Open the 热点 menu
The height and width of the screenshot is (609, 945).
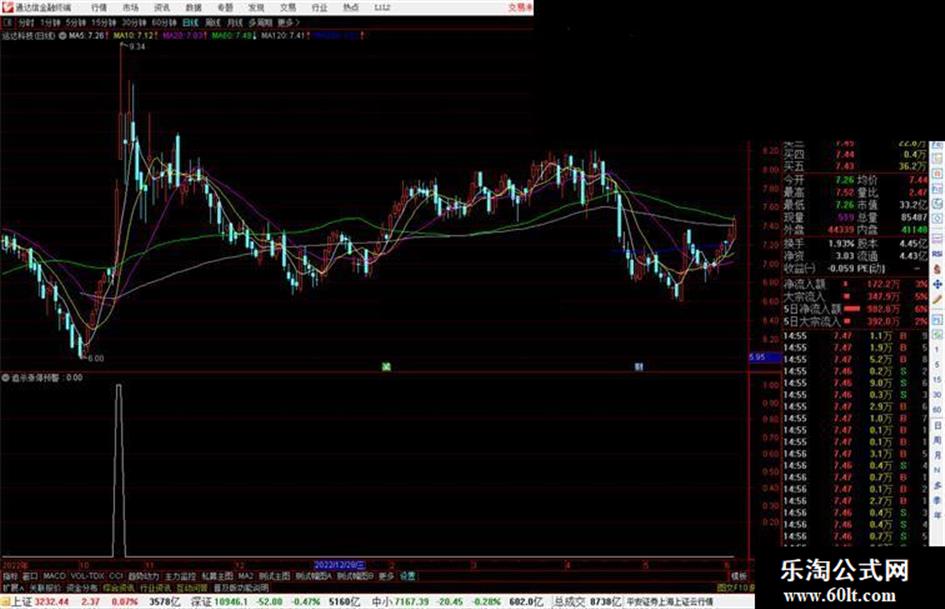point(350,8)
